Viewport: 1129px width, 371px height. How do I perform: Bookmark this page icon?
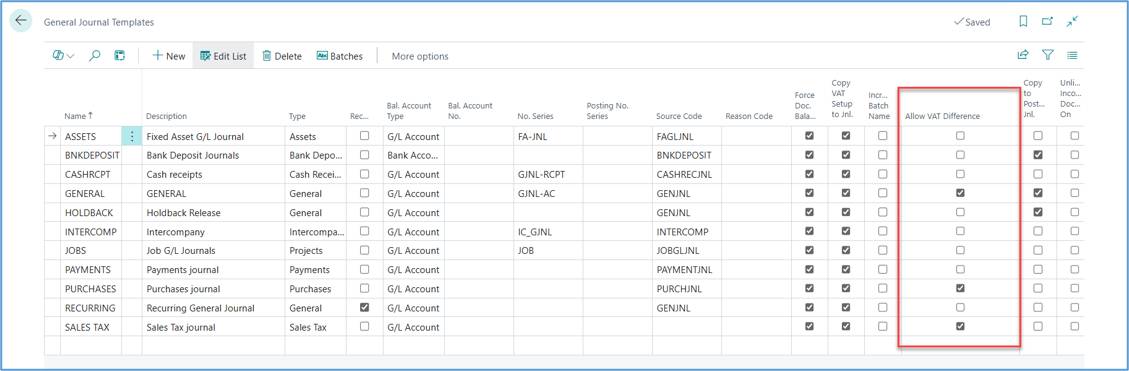1023,22
